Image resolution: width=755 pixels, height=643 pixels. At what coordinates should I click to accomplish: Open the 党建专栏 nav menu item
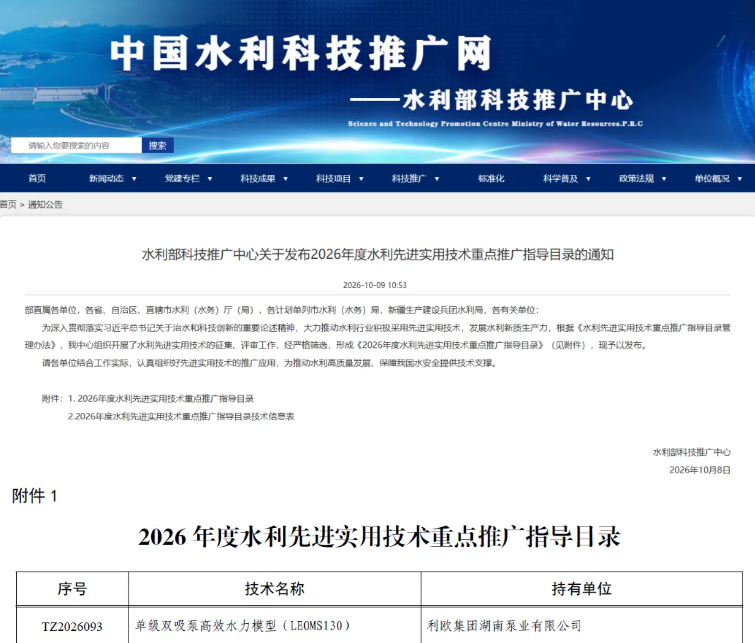[x=182, y=179]
